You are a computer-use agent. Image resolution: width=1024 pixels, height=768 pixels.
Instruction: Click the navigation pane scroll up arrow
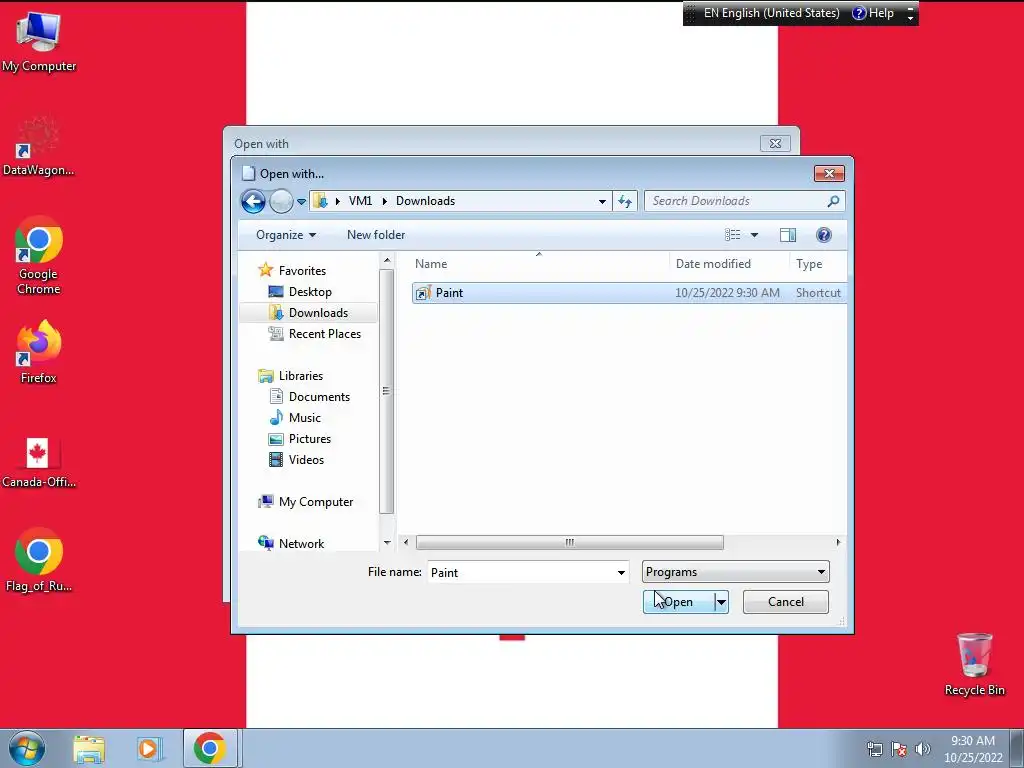click(x=387, y=261)
